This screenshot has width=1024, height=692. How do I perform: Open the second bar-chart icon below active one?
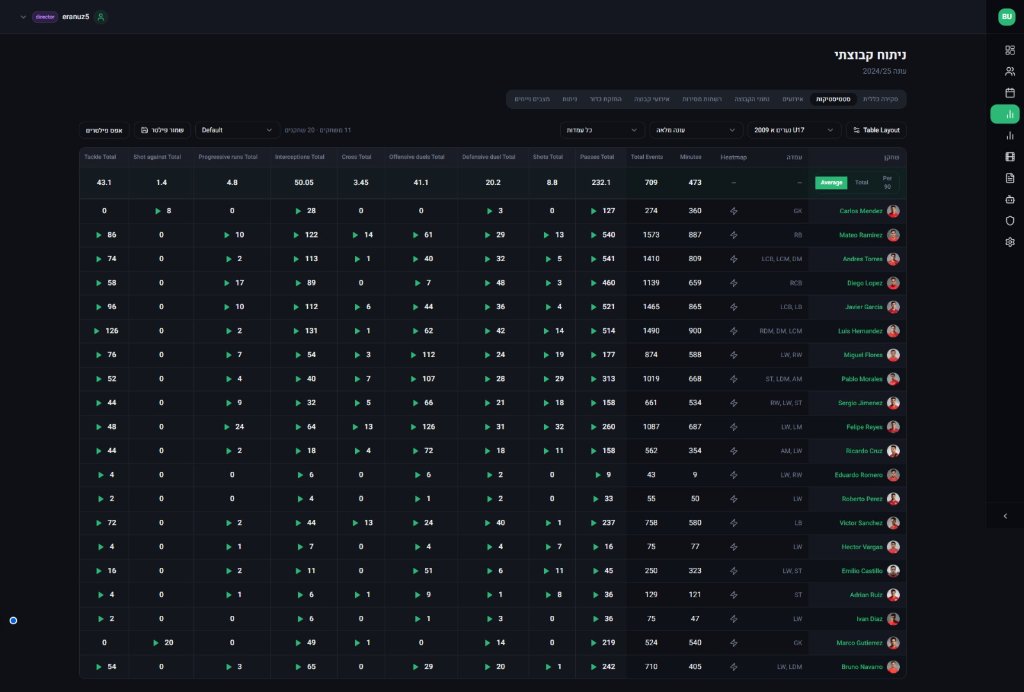(x=1010, y=136)
